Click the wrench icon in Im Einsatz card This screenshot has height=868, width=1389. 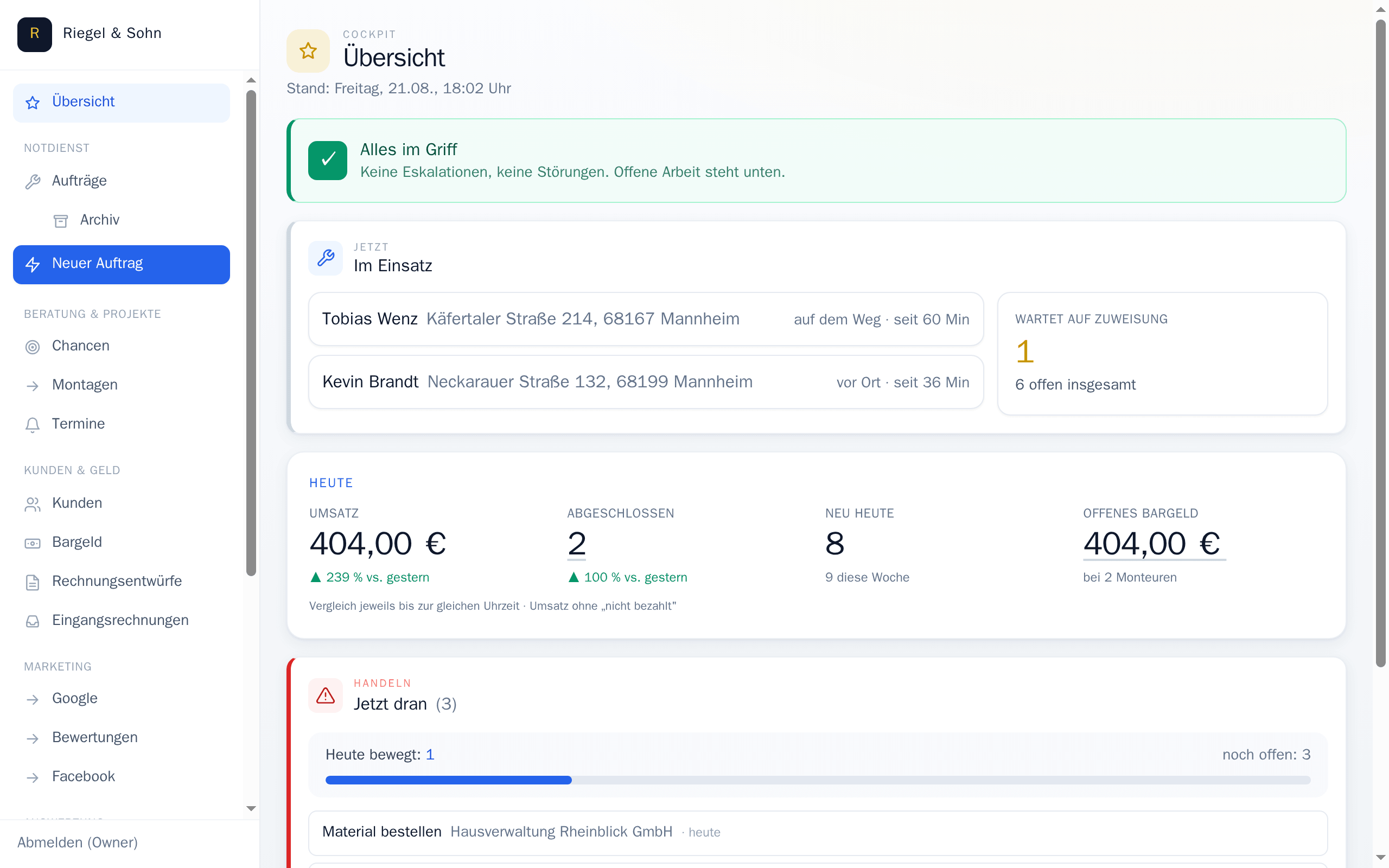(326, 257)
